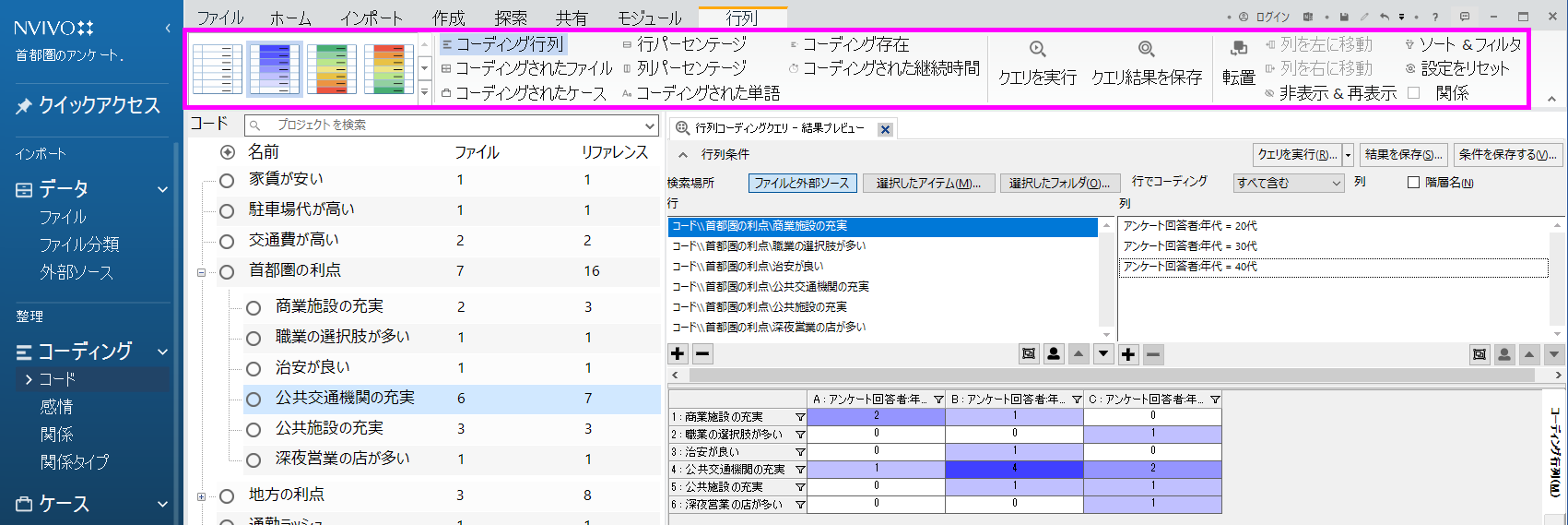
Task: Open dropdown arrow next to クエリを実行(R)
Action: point(1348,155)
